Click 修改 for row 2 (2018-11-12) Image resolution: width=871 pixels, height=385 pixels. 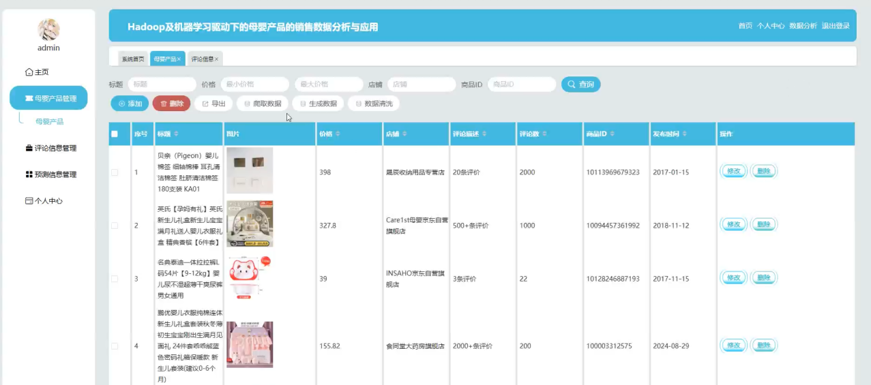pos(734,224)
